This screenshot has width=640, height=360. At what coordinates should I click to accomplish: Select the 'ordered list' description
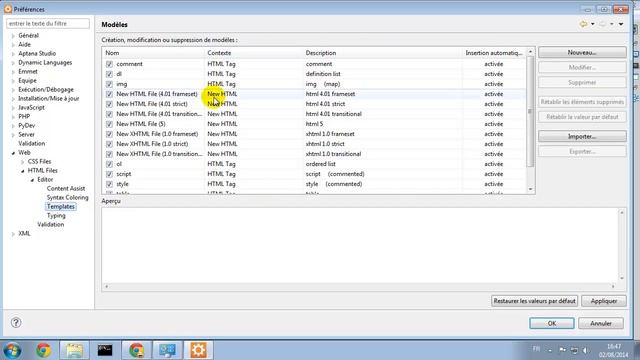(x=320, y=164)
